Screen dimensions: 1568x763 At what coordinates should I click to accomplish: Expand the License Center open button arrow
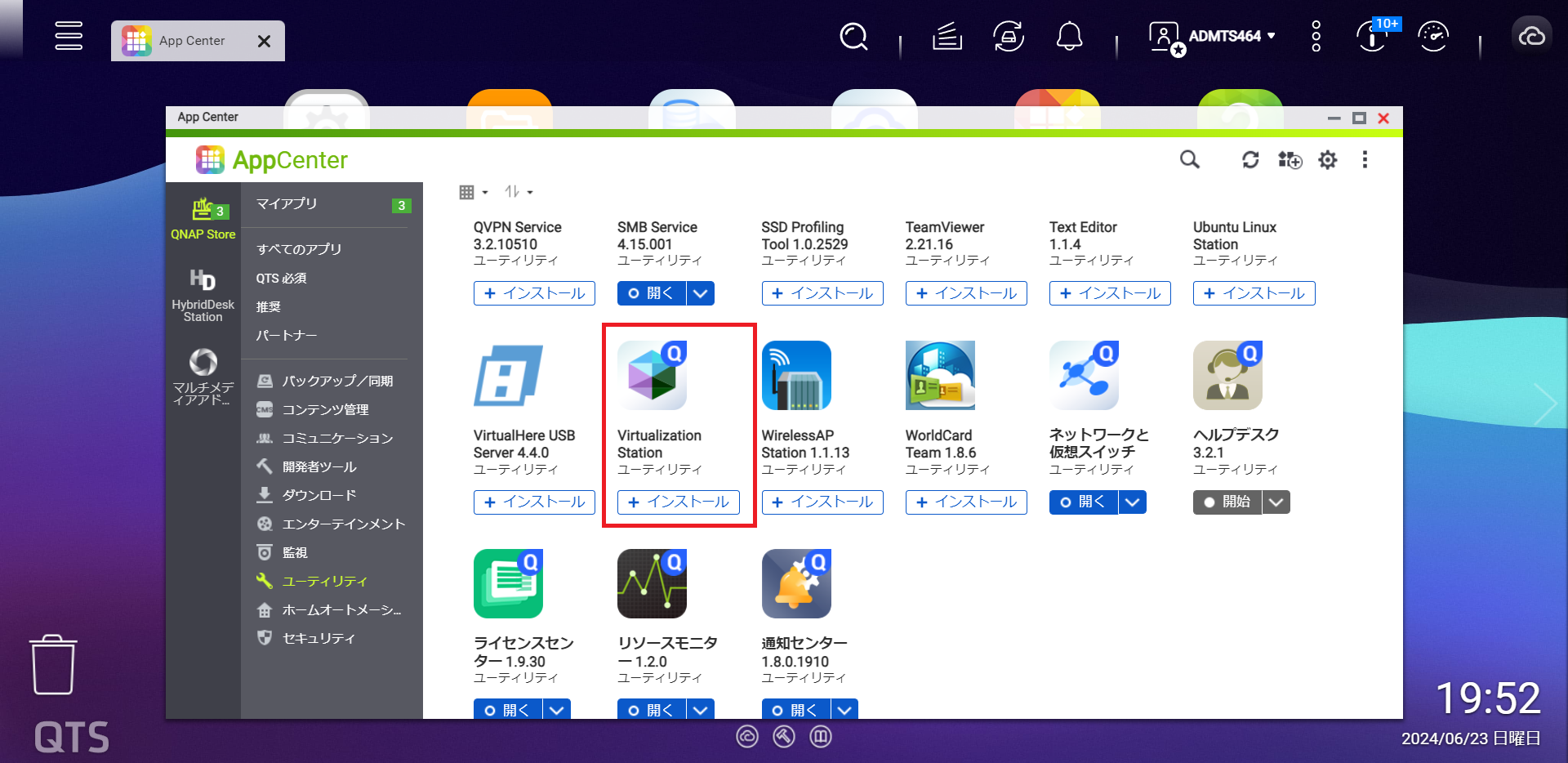pos(557,709)
